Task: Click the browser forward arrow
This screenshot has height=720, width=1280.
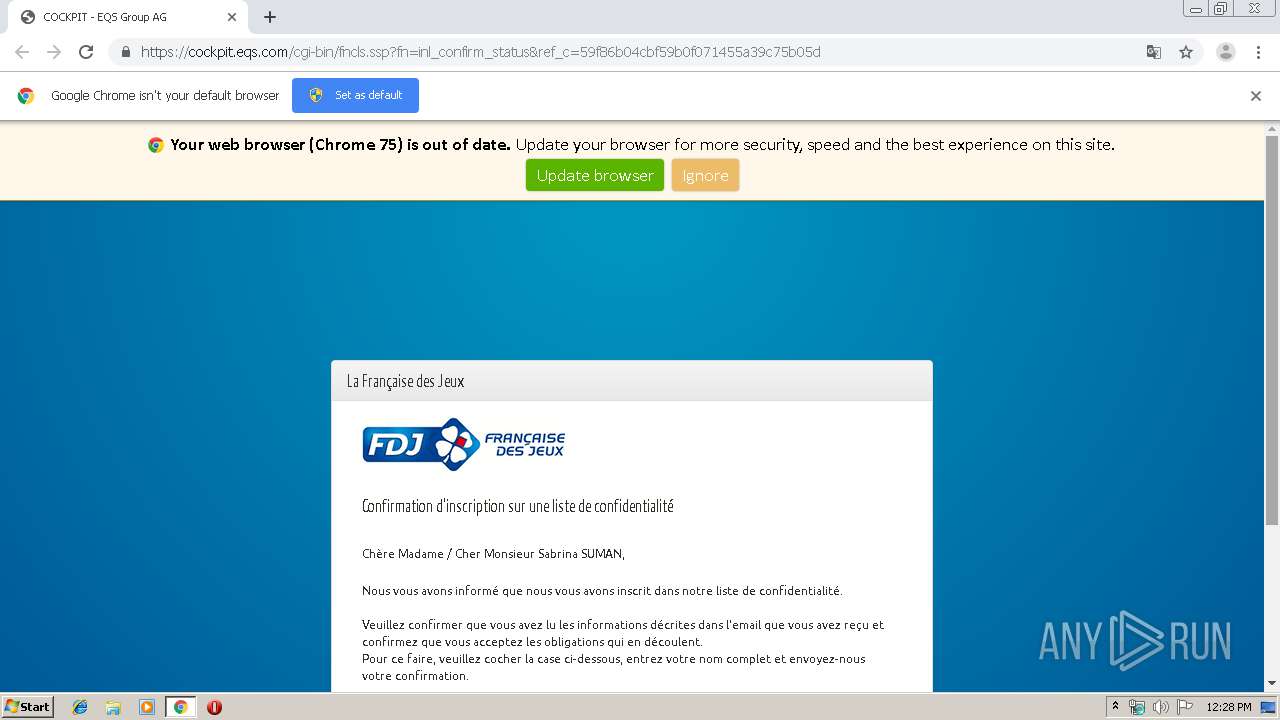Action: (x=54, y=52)
